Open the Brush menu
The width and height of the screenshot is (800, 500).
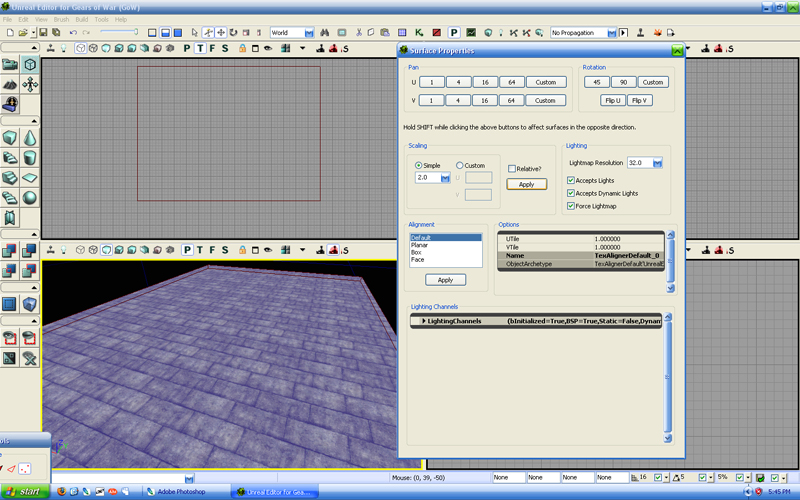coord(61,19)
